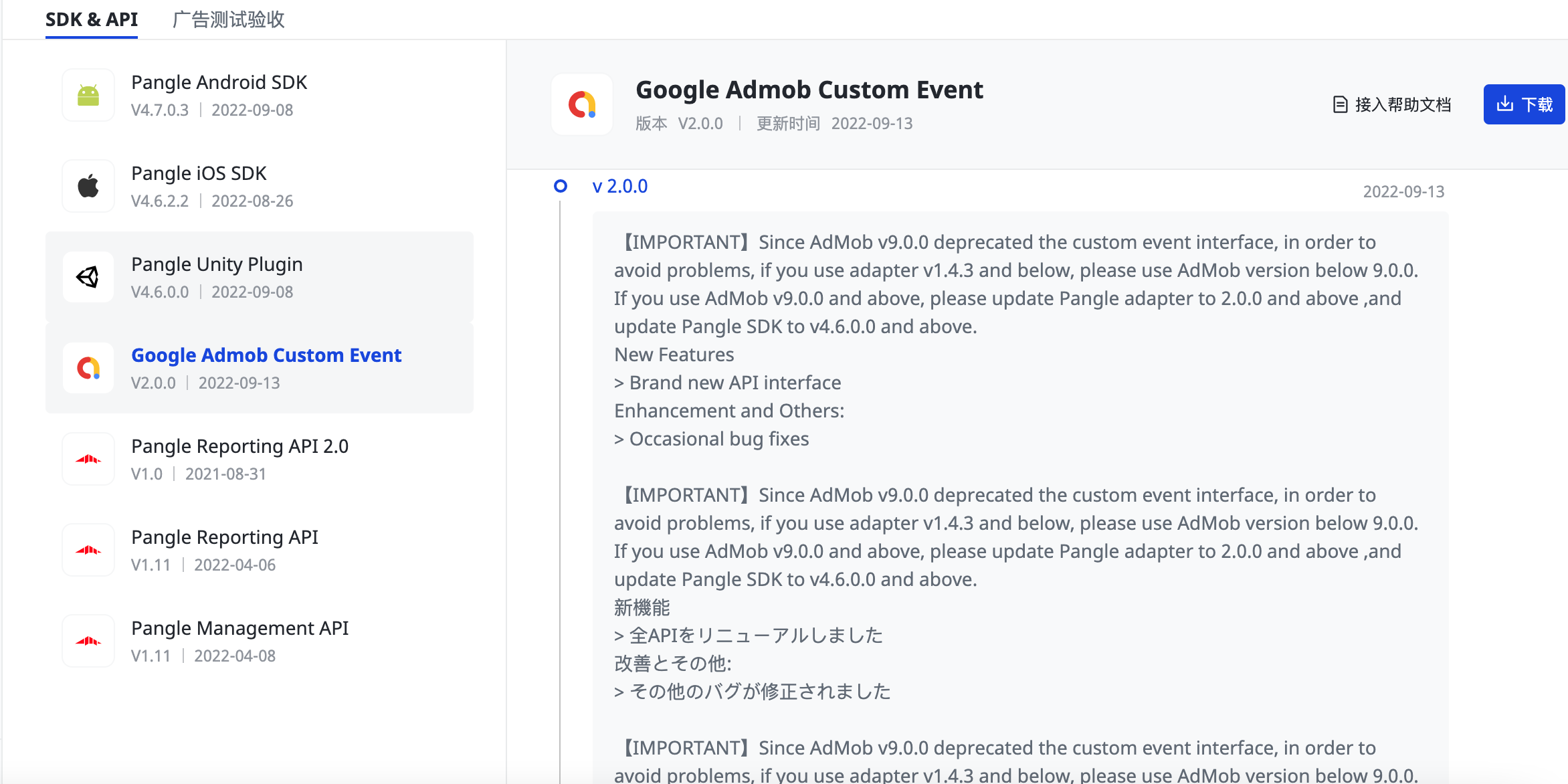Click V4.6.2.2 version under iOS SDK
The image size is (1568, 784).
(160, 201)
